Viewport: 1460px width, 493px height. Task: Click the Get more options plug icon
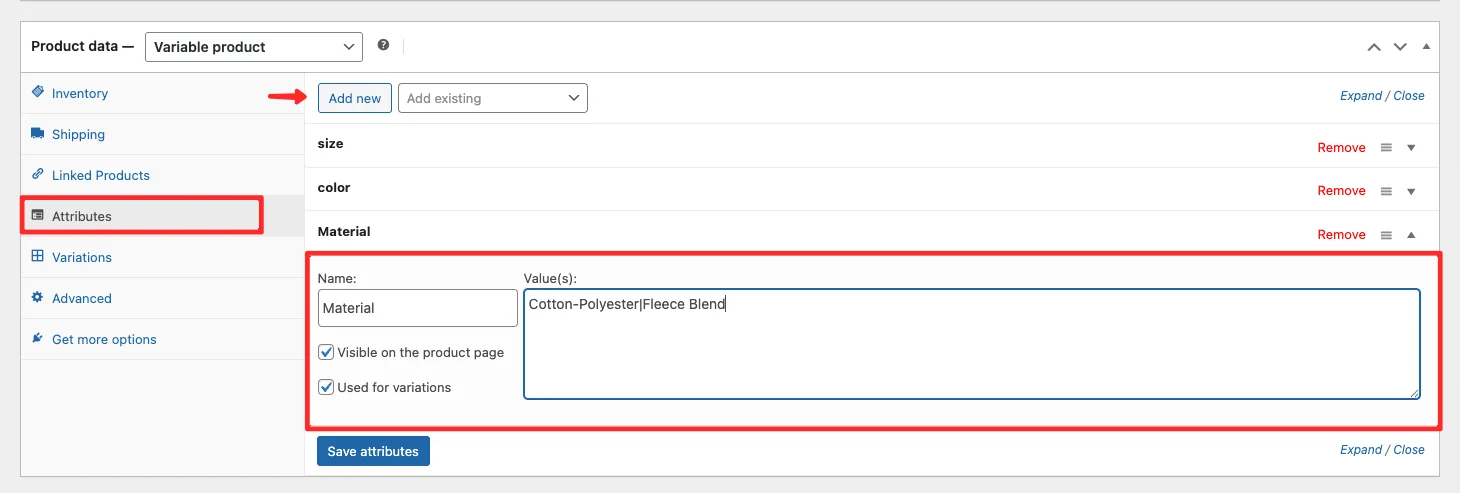pyautogui.click(x=38, y=338)
